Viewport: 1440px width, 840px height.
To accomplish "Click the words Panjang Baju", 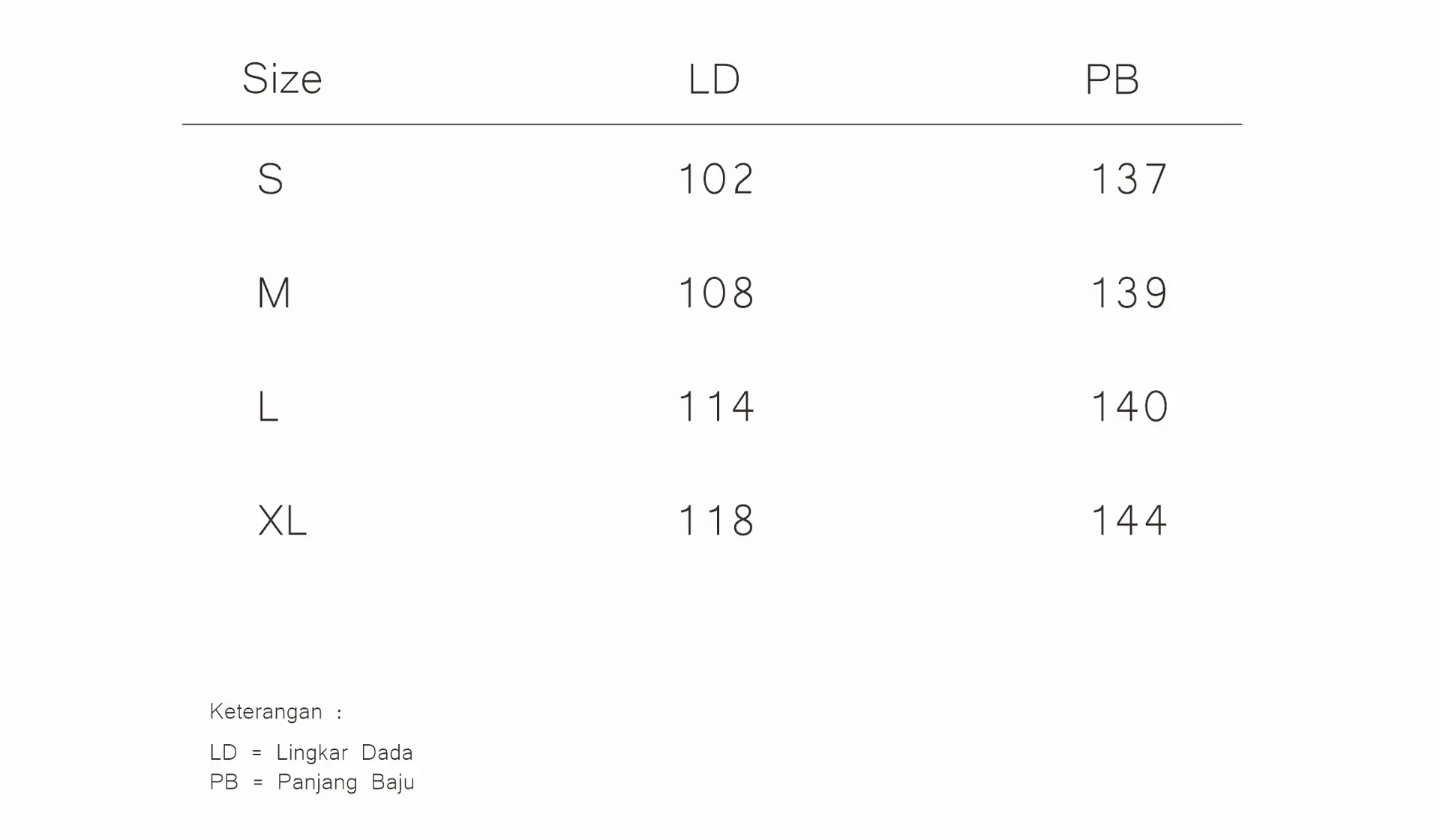I will (346, 782).
